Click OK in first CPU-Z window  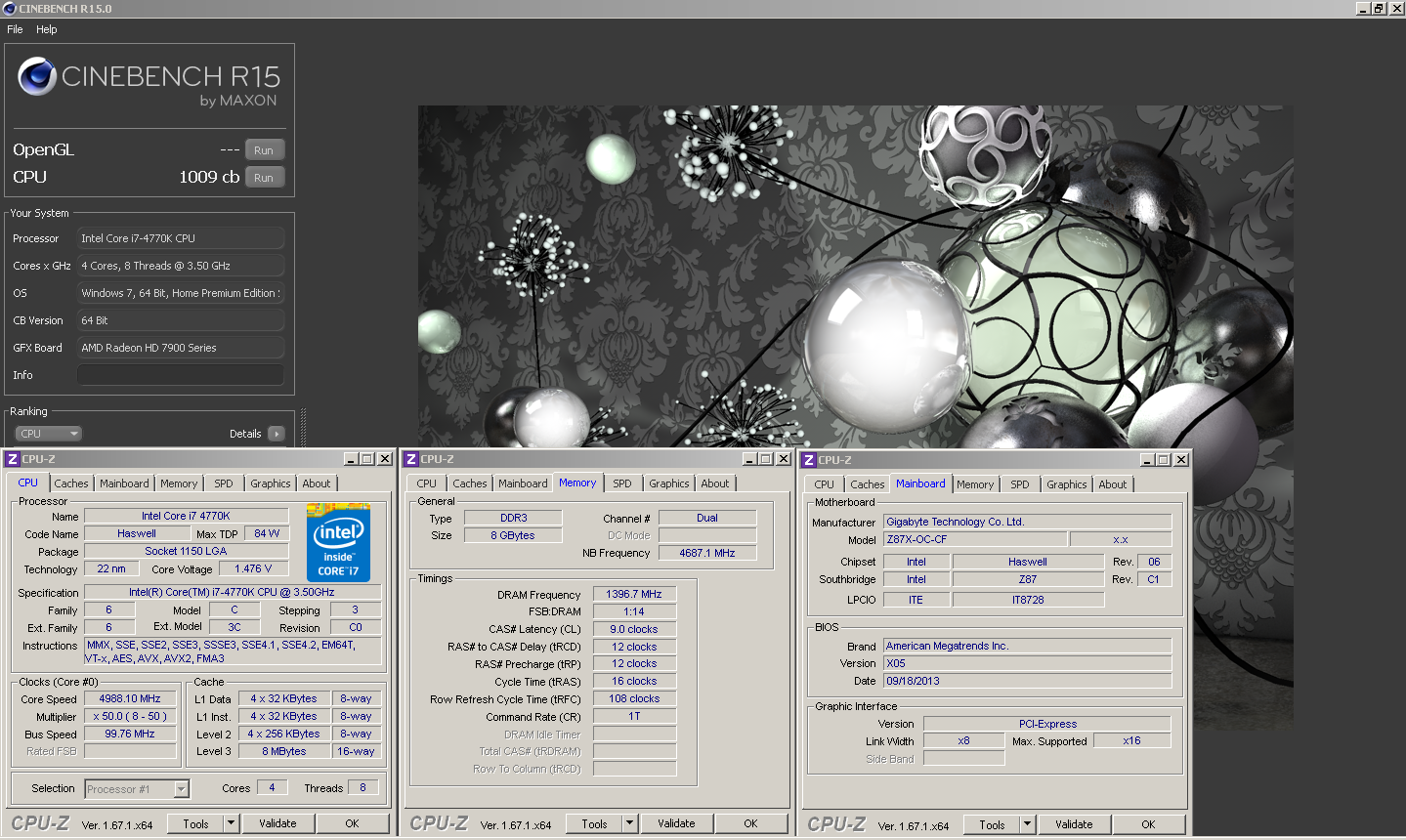tap(352, 823)
